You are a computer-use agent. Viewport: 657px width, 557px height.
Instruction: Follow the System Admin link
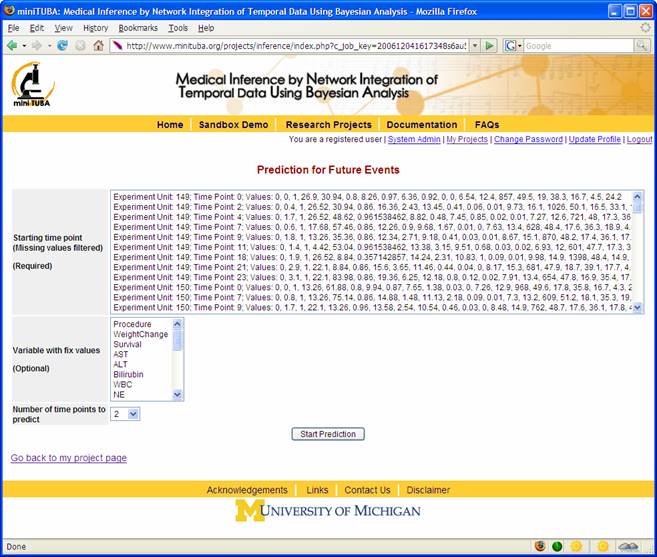click(414, 139)
